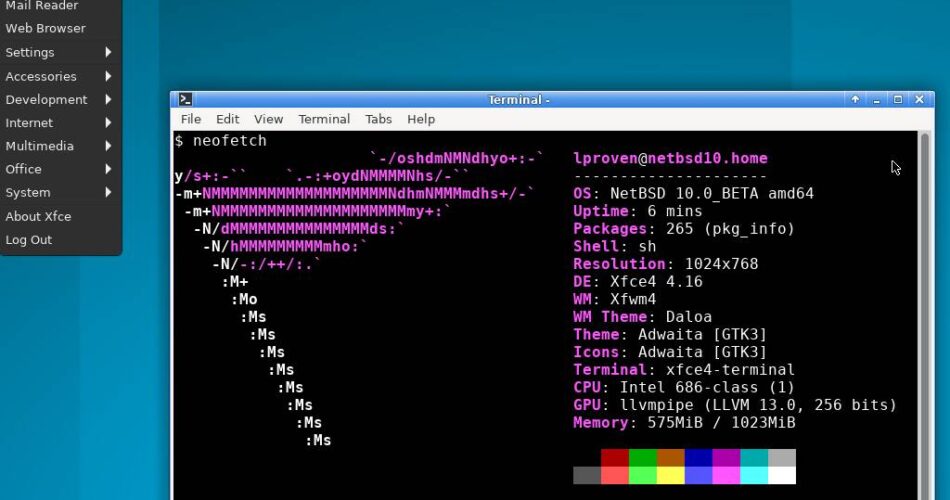Screen dimensions: 950x500
Task: Click the DE 'Xfce4 4.16' line
Action: 638,281
